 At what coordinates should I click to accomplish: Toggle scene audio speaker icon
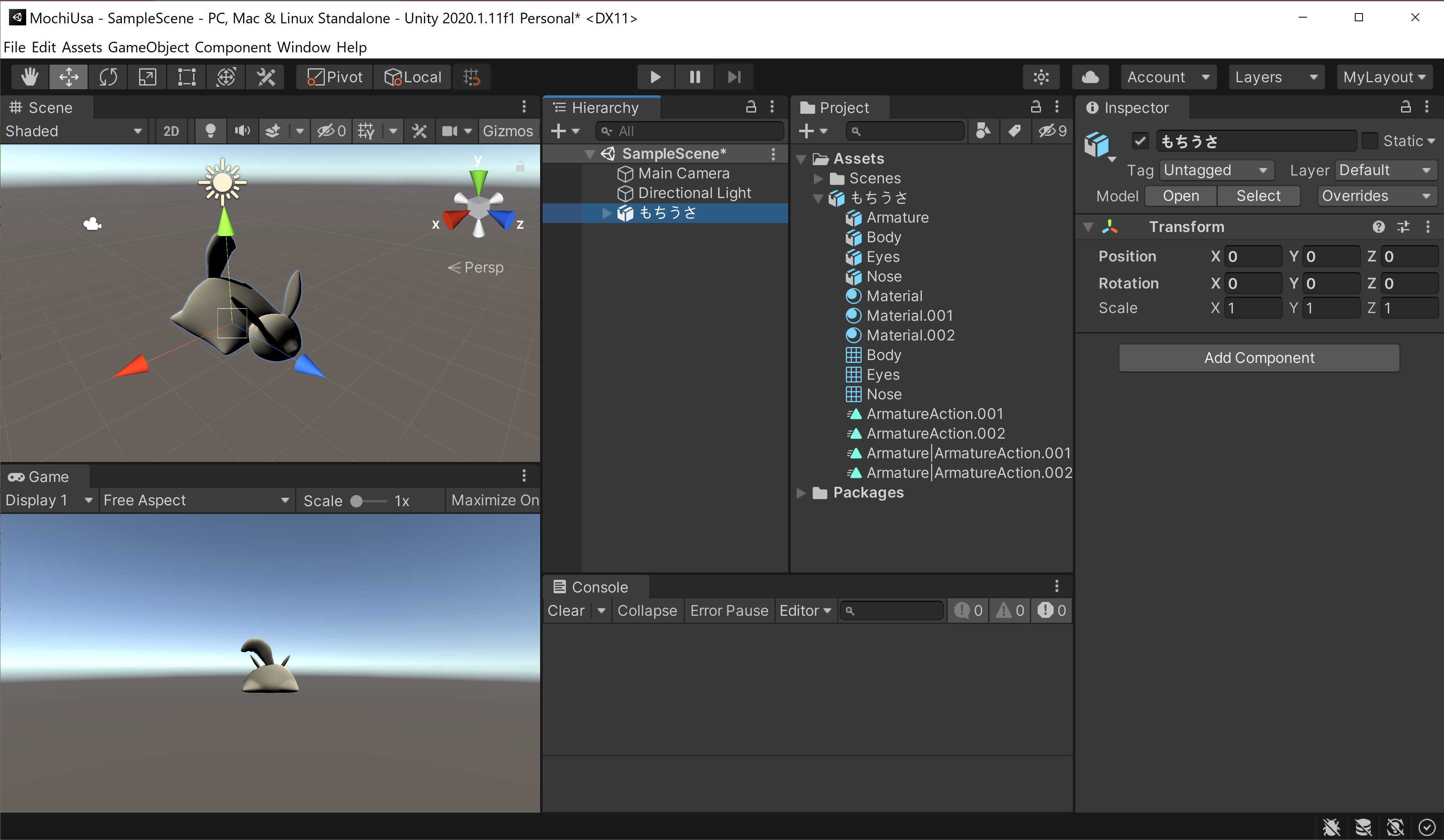point(242,131)
